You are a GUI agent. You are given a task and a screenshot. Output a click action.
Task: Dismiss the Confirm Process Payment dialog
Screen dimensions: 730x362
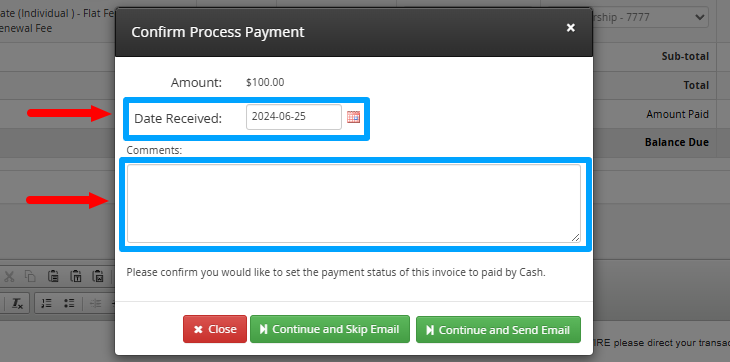[x=570, y=28]
